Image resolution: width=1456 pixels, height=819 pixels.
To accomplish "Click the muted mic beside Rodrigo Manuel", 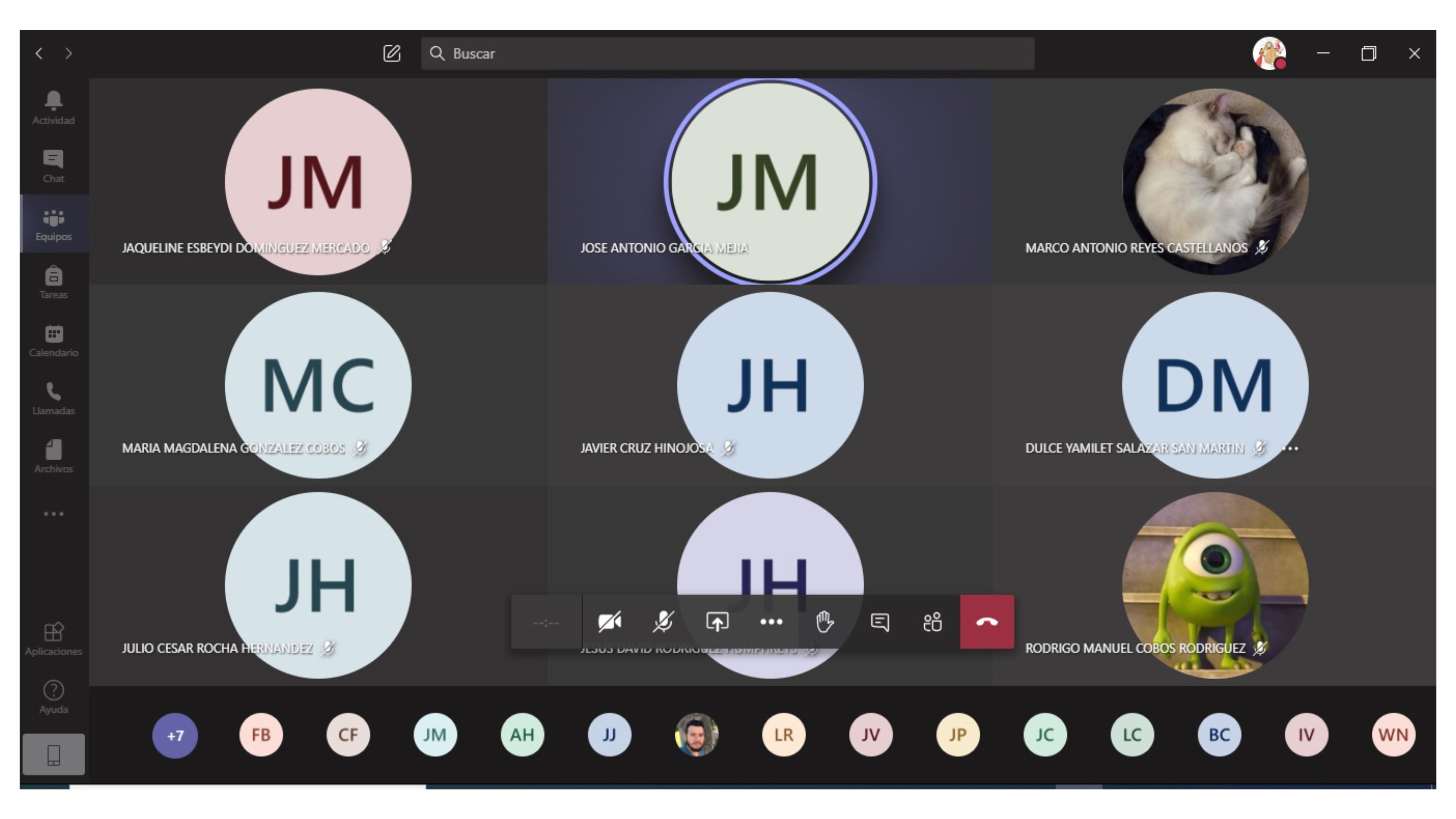I will (x=1260, y=648).
